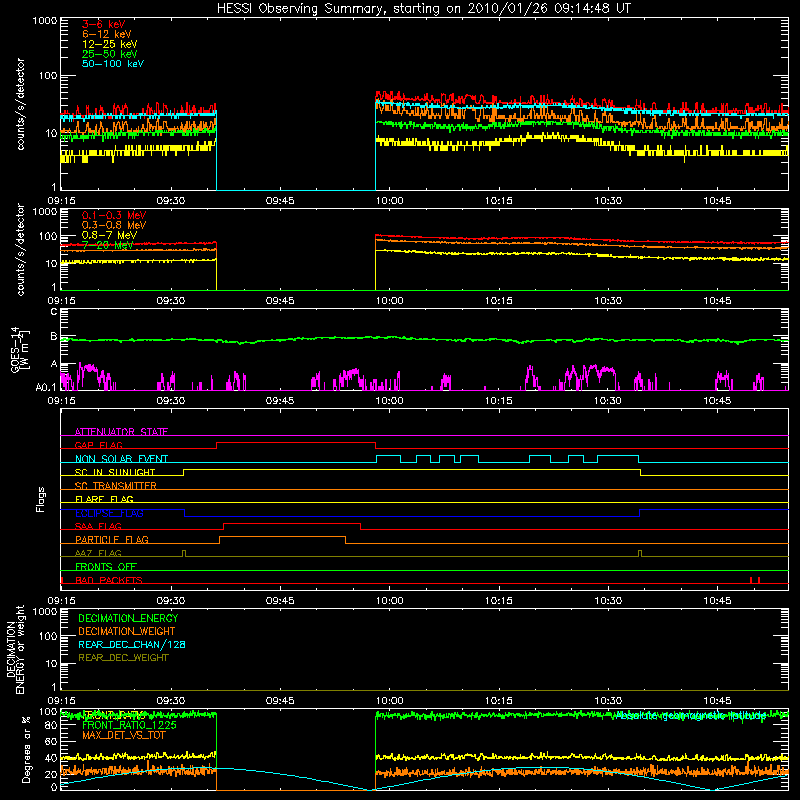
Task: Click the 0.3-0.8 MeV legend label
Action: pos(114,225)
